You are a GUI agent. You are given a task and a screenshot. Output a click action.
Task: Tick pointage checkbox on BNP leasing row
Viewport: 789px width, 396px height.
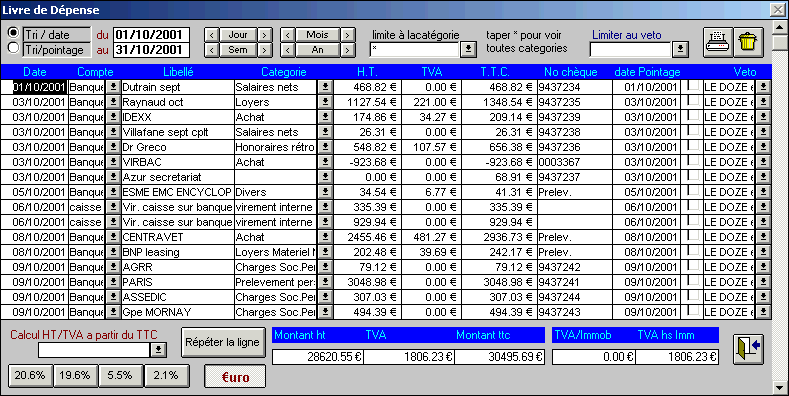point(694,251)
